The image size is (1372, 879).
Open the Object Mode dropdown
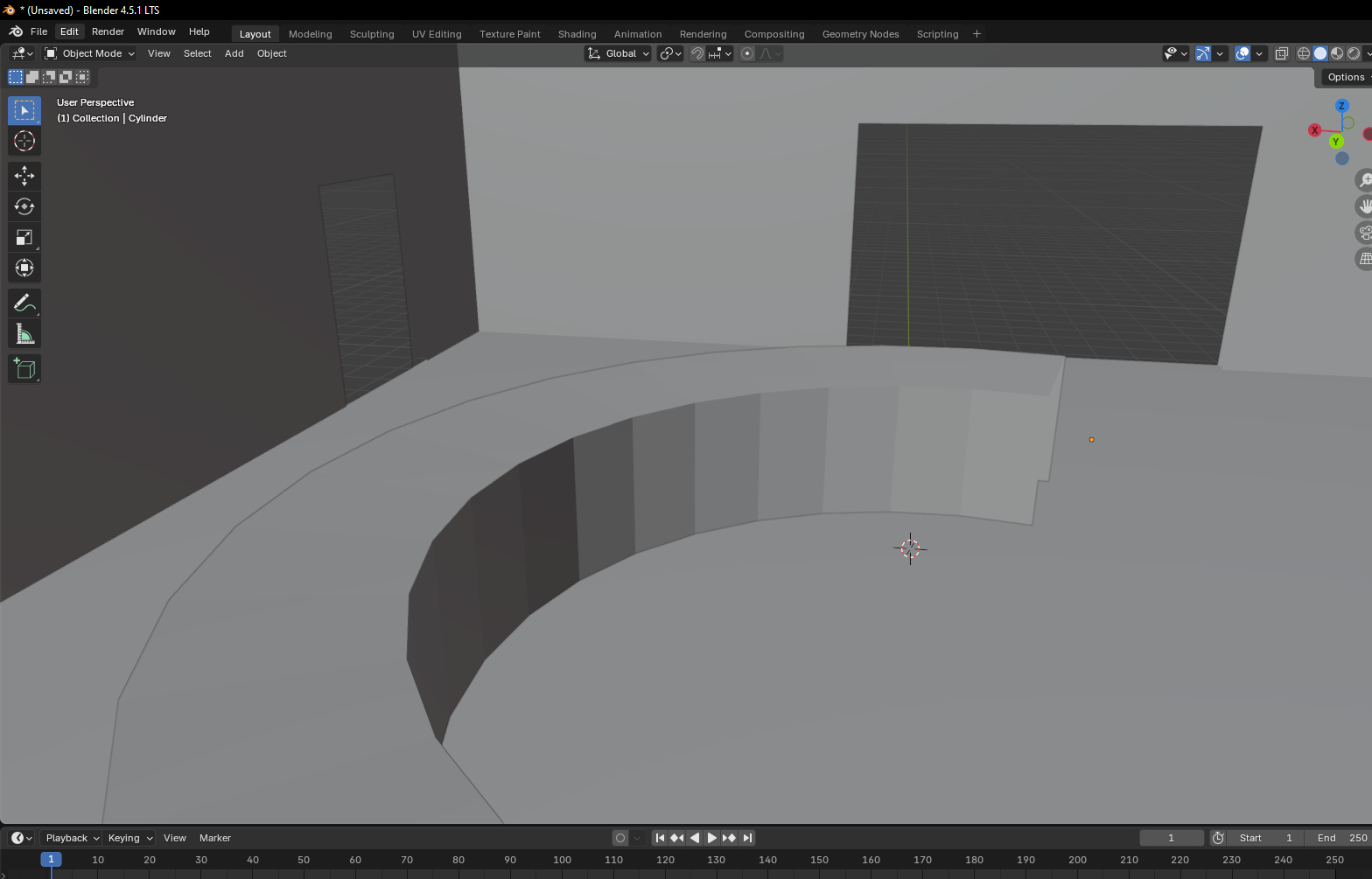pos(90,53)
